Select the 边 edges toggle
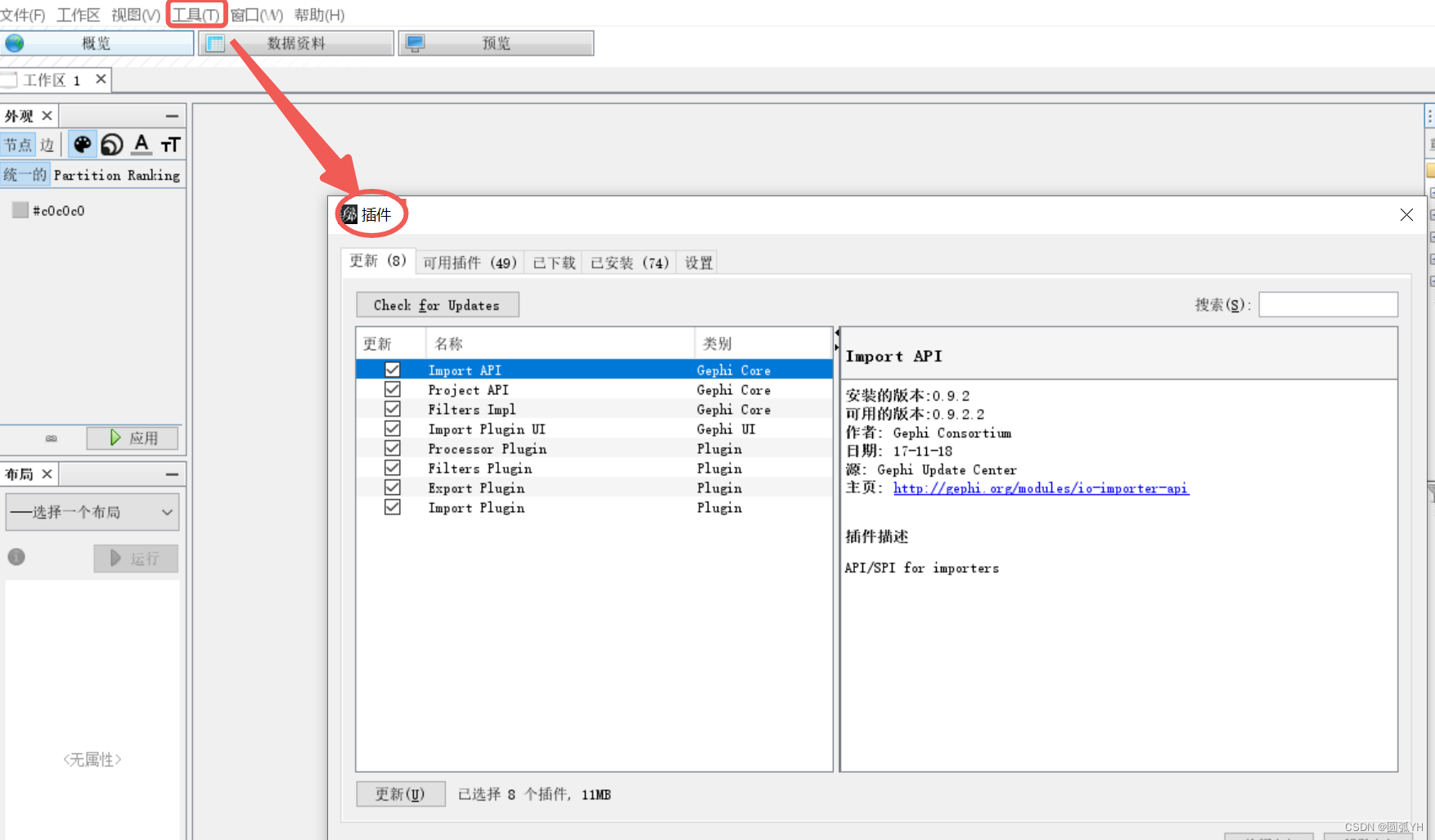1435x840 pixels. click(x=47, y=145)
